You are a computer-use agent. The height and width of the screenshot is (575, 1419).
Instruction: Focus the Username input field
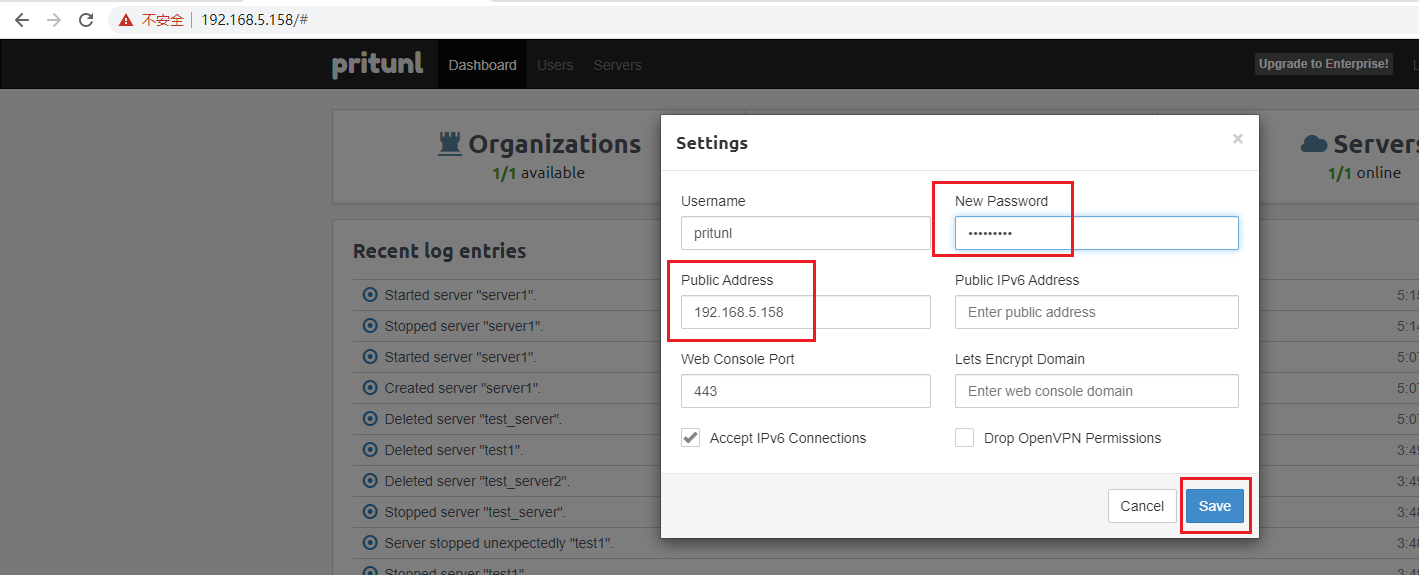(x=805, y=233)
